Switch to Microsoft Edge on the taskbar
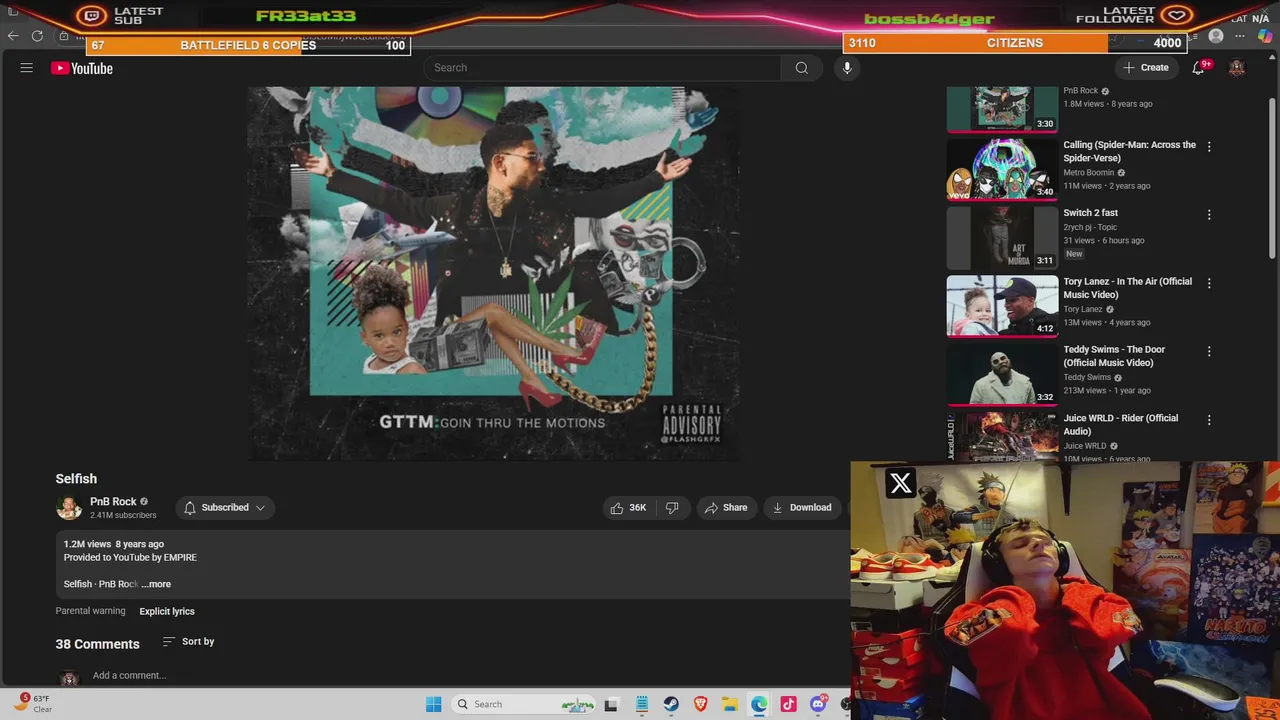1280x720 pixels. pos(759,704)
